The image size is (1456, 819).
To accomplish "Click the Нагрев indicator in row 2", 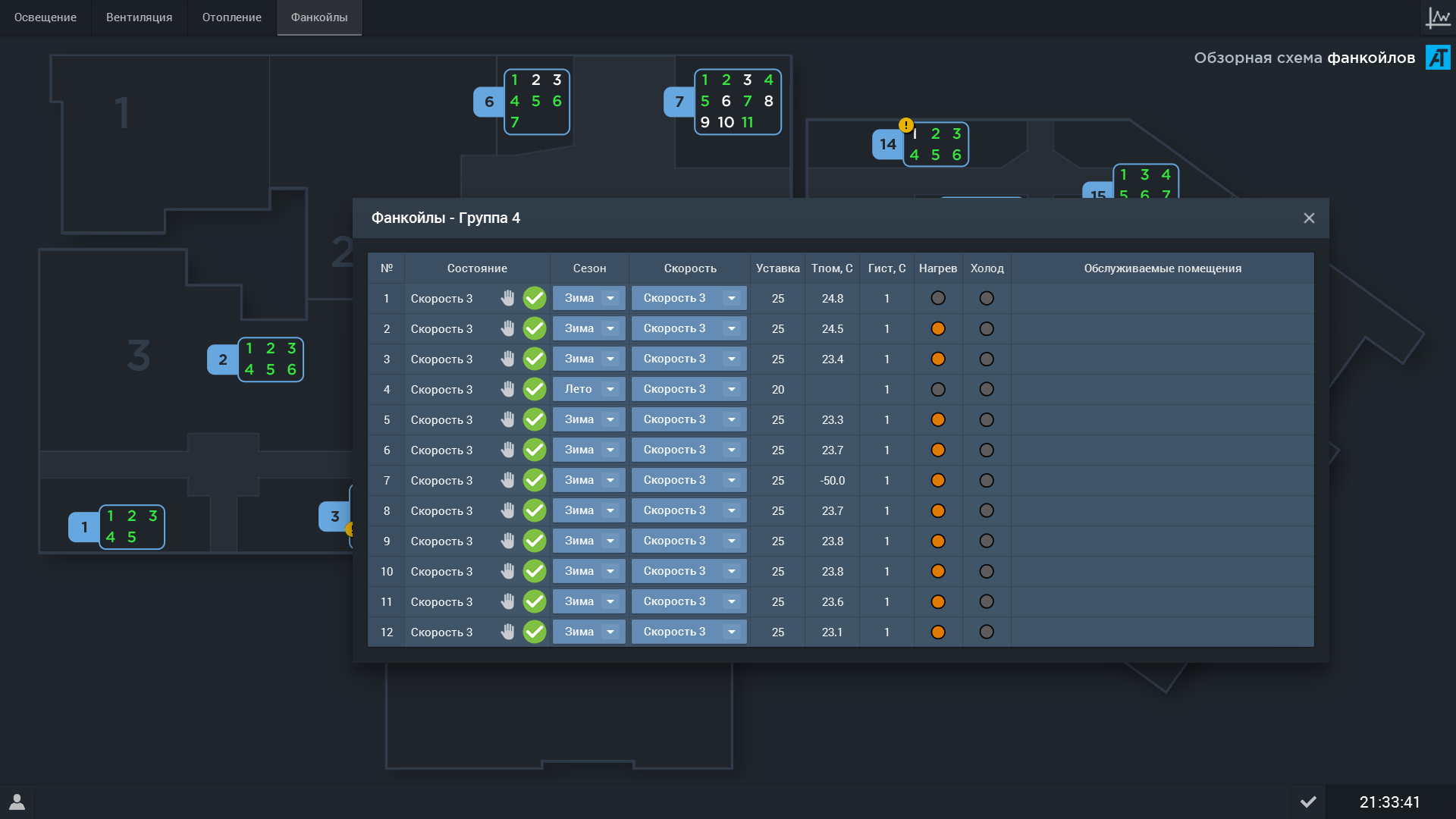I will pyautogui.click(x=938, y=328).
